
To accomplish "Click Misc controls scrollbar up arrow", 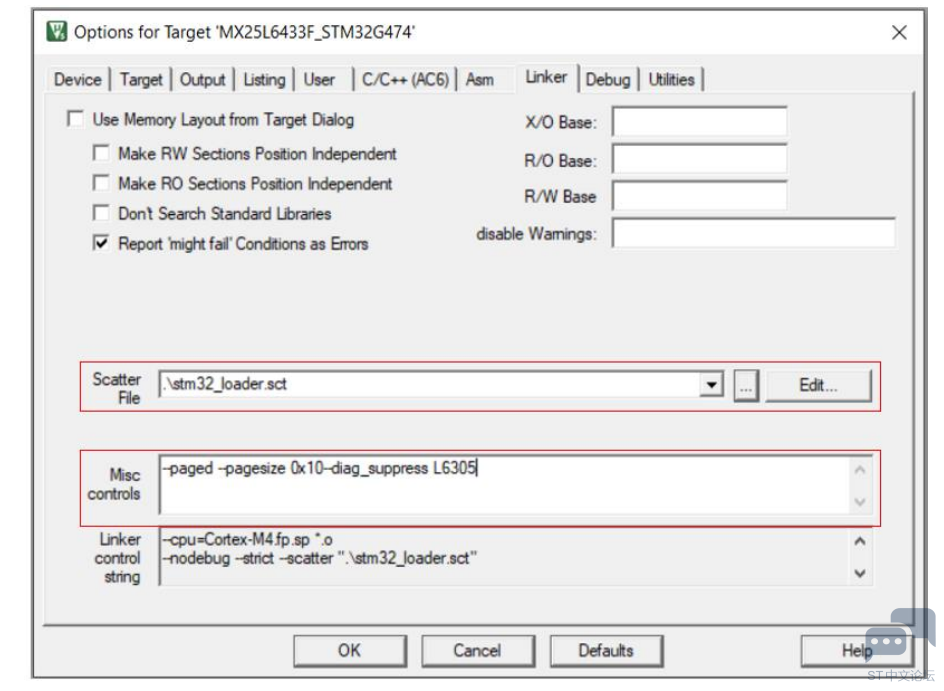I will pyautogui.click(x=860, y=469).
